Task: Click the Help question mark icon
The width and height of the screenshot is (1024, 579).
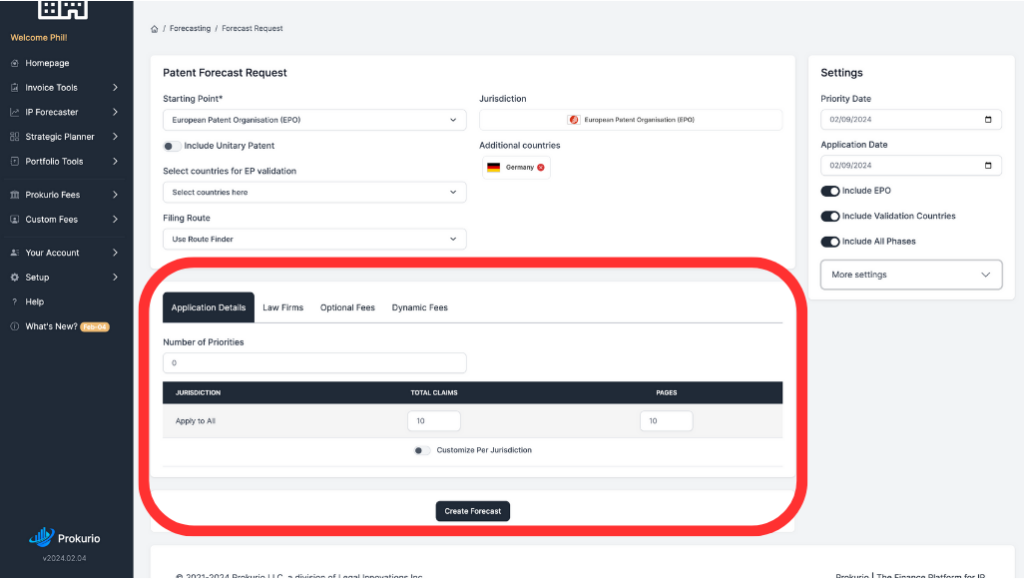Action: point(14,302)
